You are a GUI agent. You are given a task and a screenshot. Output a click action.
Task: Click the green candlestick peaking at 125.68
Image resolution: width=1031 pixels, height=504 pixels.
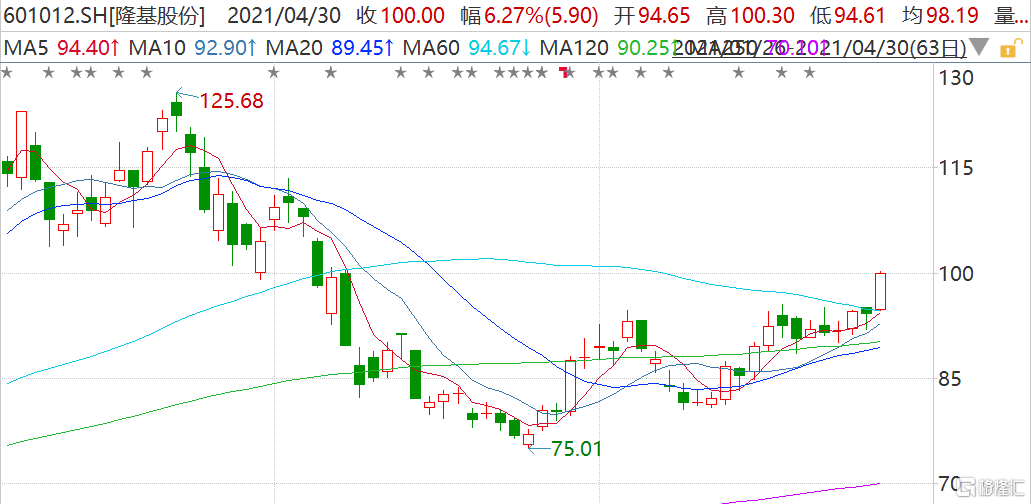176,109
